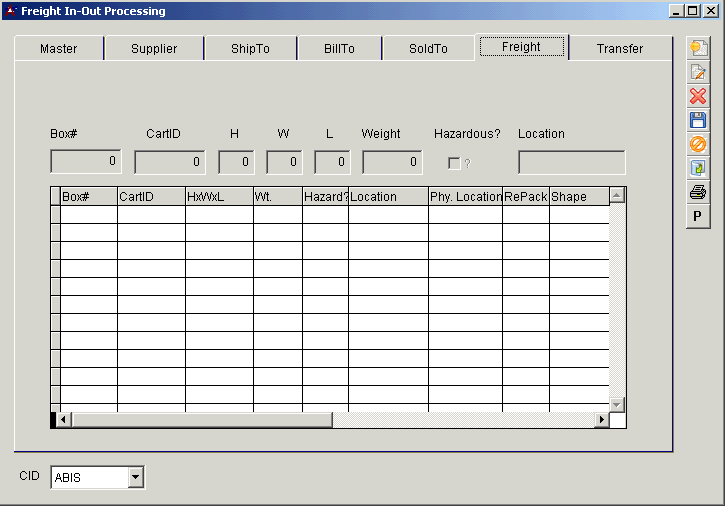Viewport: 725px width, 506px height.
Task: Click the blue floppy disk Save icon
Action: (698, 120)
